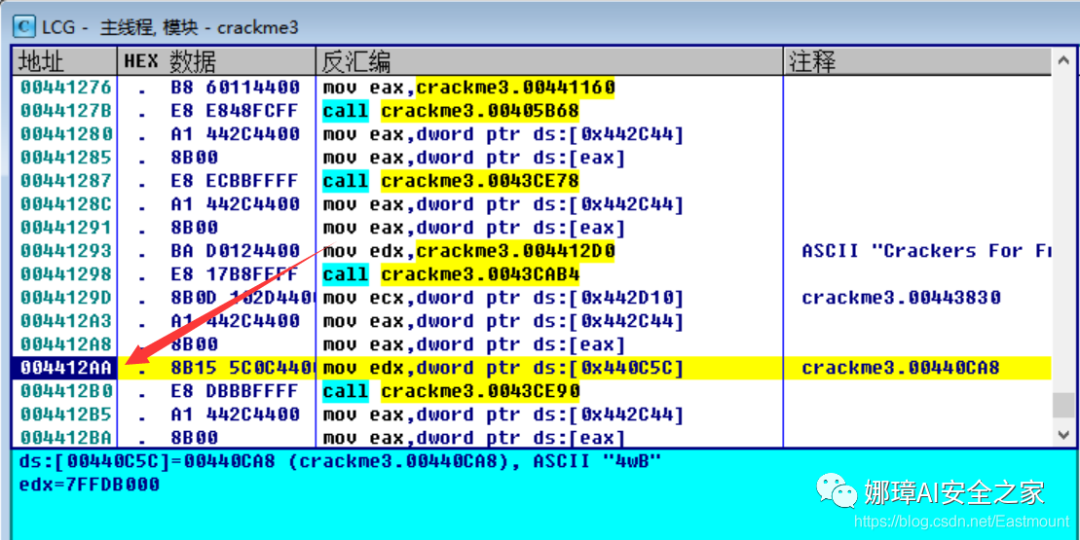The height and width of the screenshot is (540, 1080).
Task: Click the 注释 column header
Action: tap(917, 62)
